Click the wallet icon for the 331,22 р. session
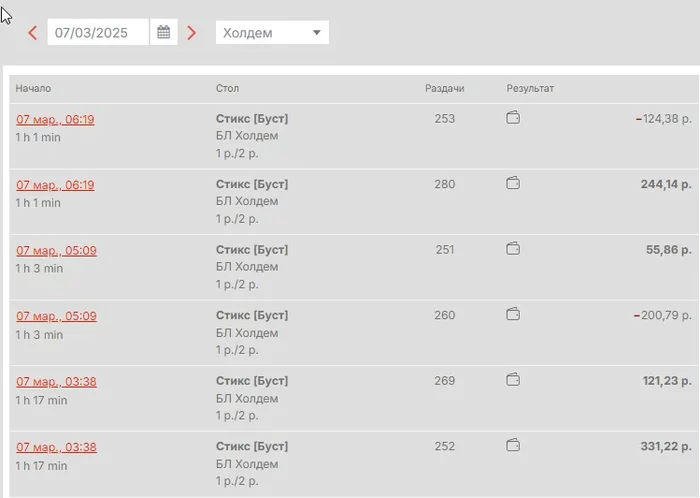 coord(513,445)
